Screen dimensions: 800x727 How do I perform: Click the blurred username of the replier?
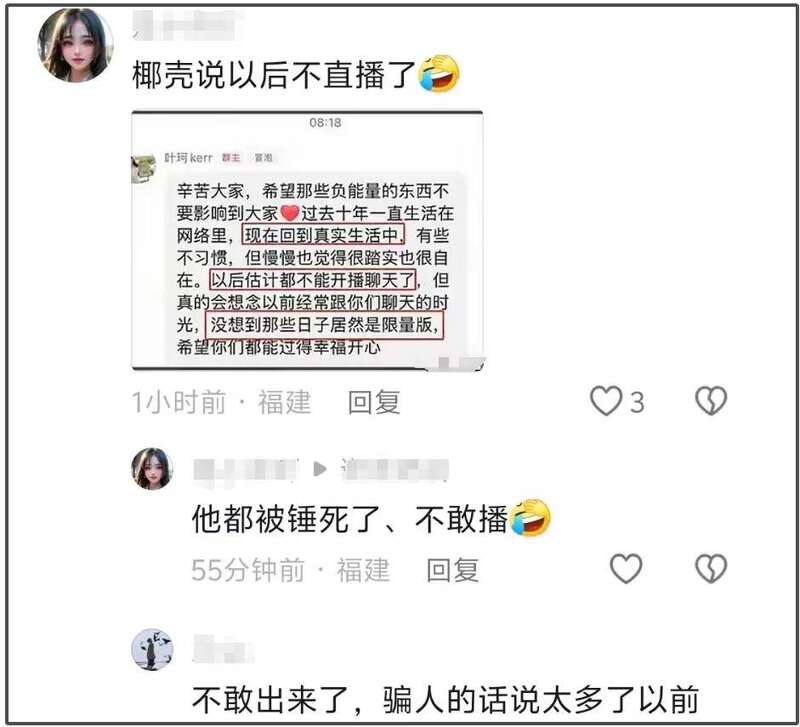pos(246,470)
